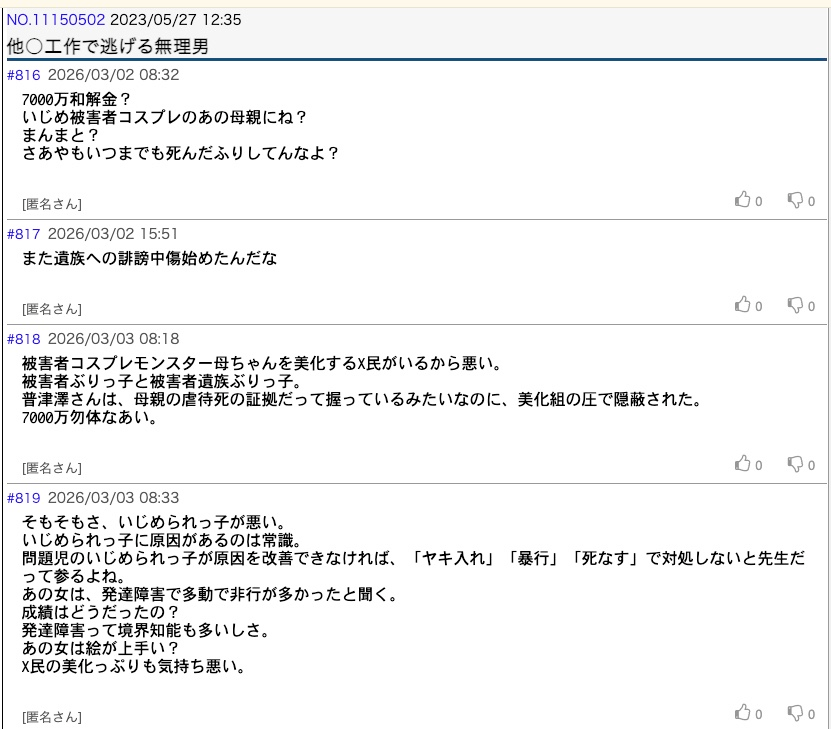Thumbs up post #819

pos(742,713)
